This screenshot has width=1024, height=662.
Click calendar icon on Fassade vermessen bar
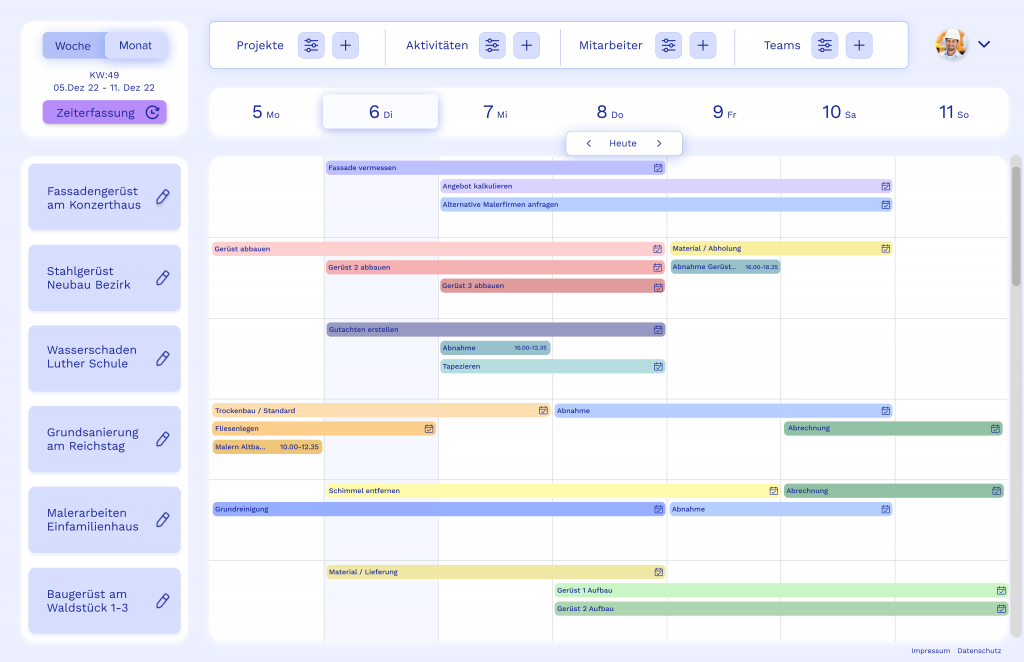pyautogui.click(x=657, y=168)
